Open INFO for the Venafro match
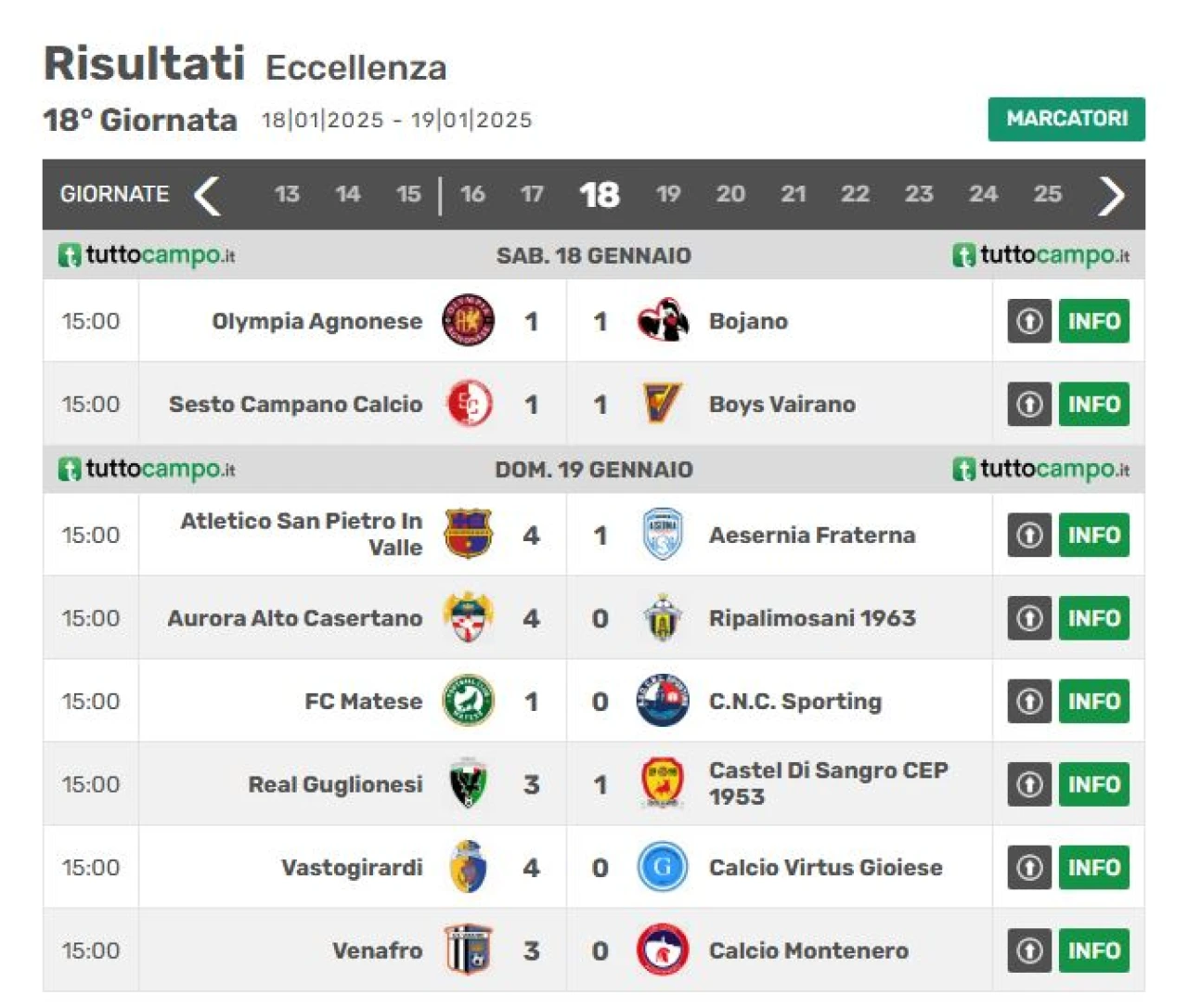Screen dimensions: 1188x1008 1094,950
